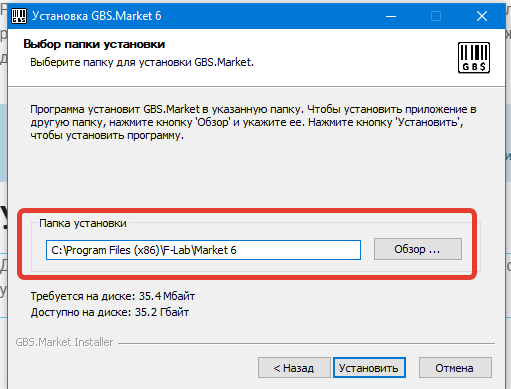Click the heading Выбор папки установки

[94, 44]
